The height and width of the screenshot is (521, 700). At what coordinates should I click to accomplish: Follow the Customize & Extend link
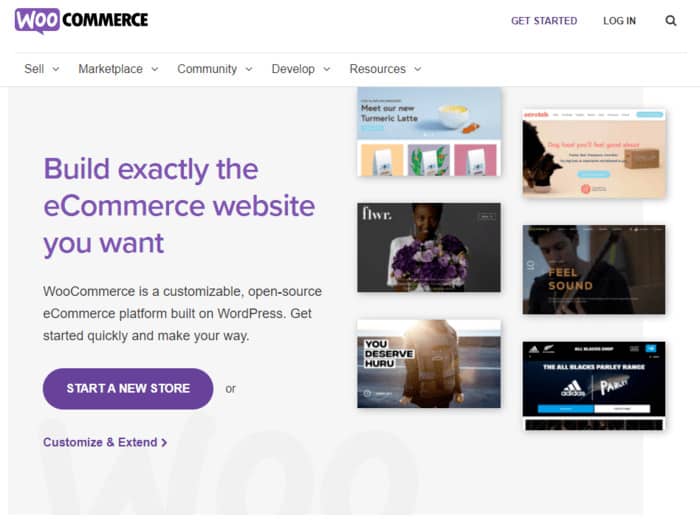105,442
